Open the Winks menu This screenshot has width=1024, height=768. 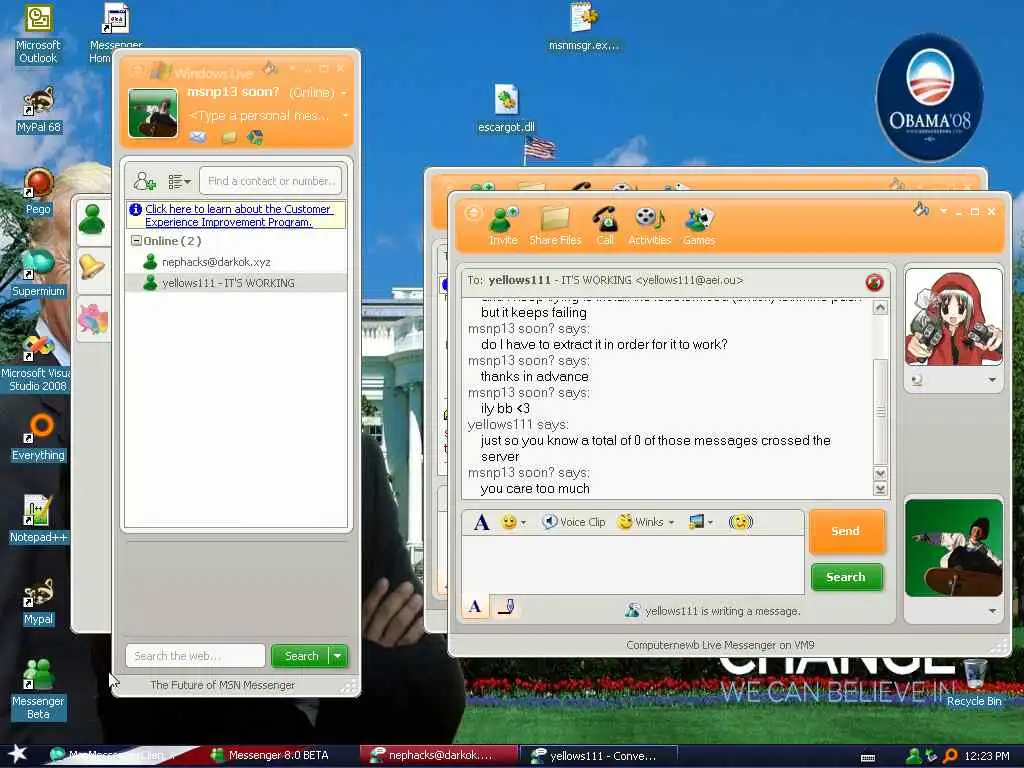coord(646,522)
